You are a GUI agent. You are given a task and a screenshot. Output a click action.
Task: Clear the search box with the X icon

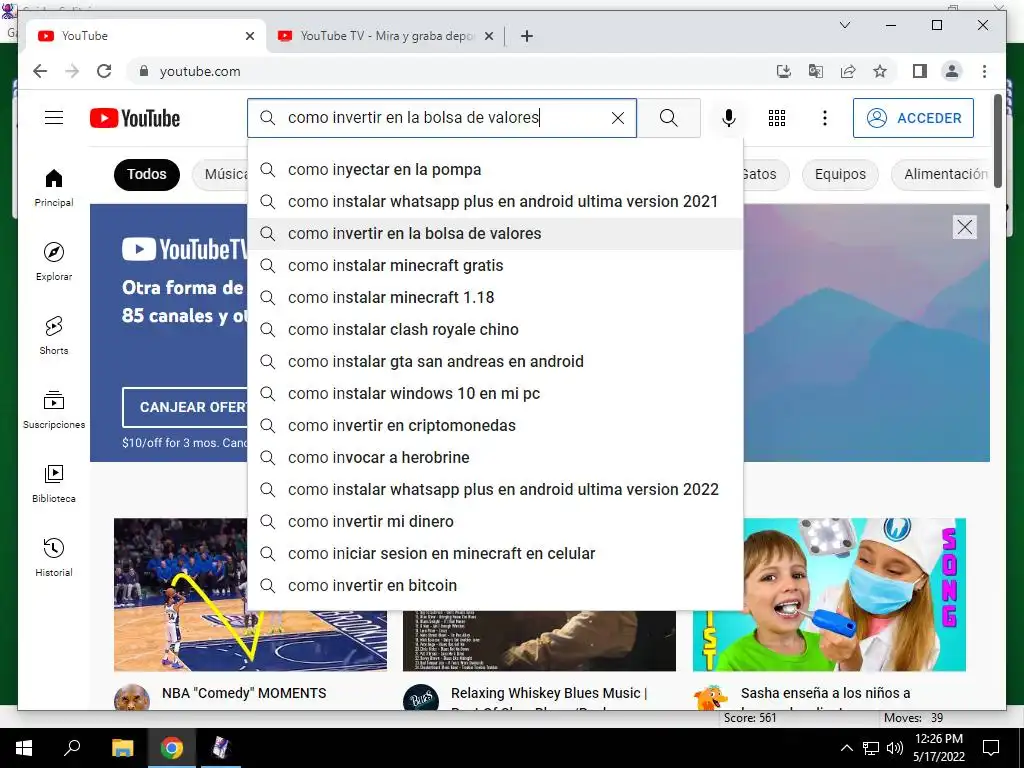click(617, 118)
